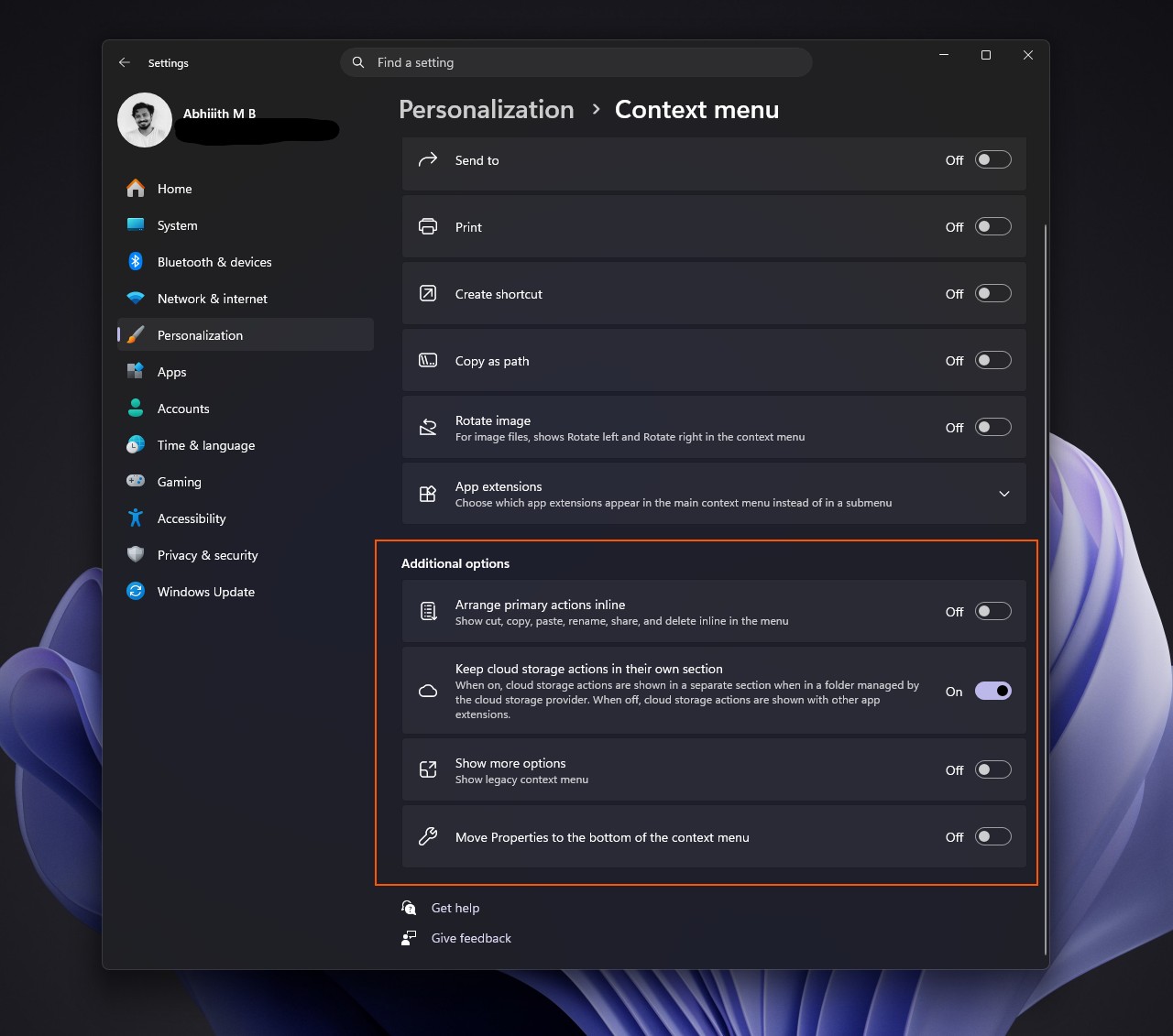Click the Move Properties wrench icon
Image resolution: width=1173 pixels, height=1036 pixels.
point(428,836)
